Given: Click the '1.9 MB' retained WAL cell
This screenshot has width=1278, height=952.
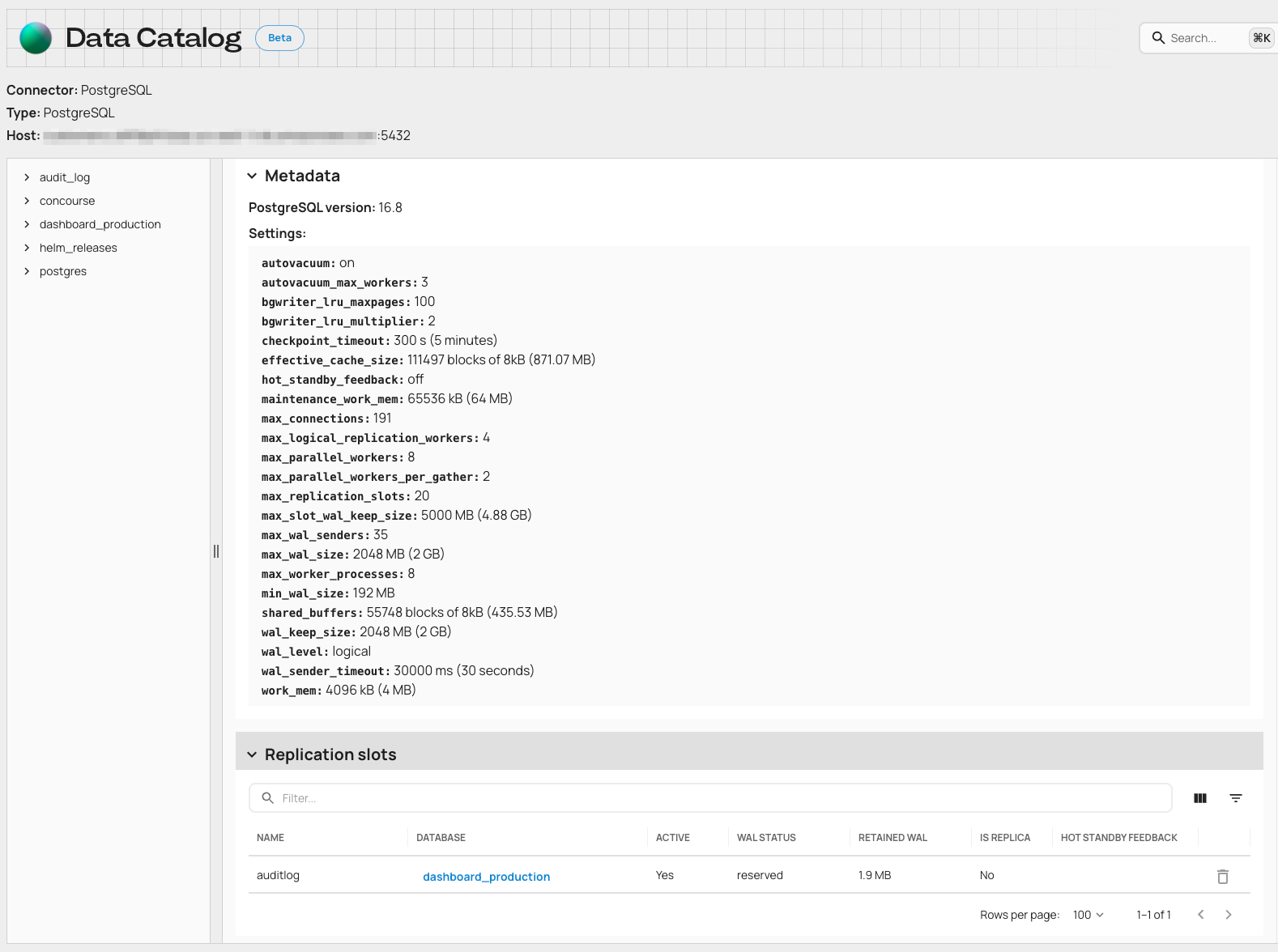Looking at the screenshot, I should [875, 875].
